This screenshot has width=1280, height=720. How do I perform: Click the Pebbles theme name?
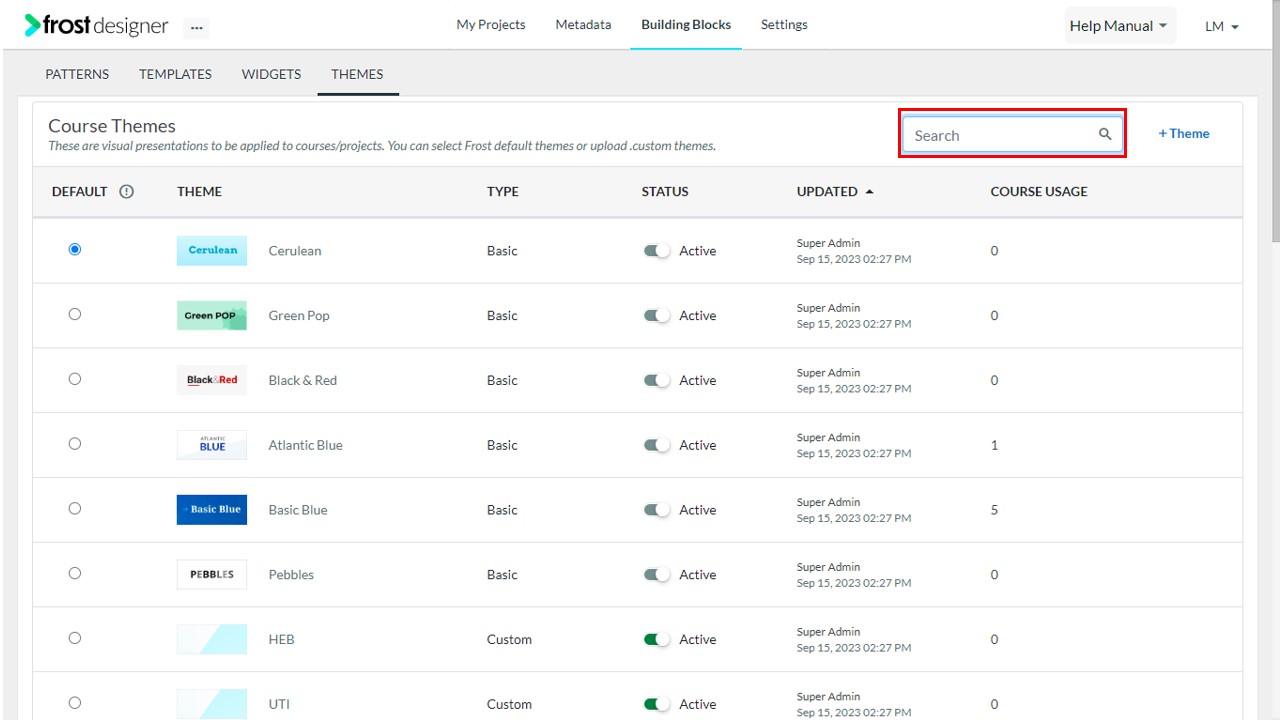coord(291,574)
